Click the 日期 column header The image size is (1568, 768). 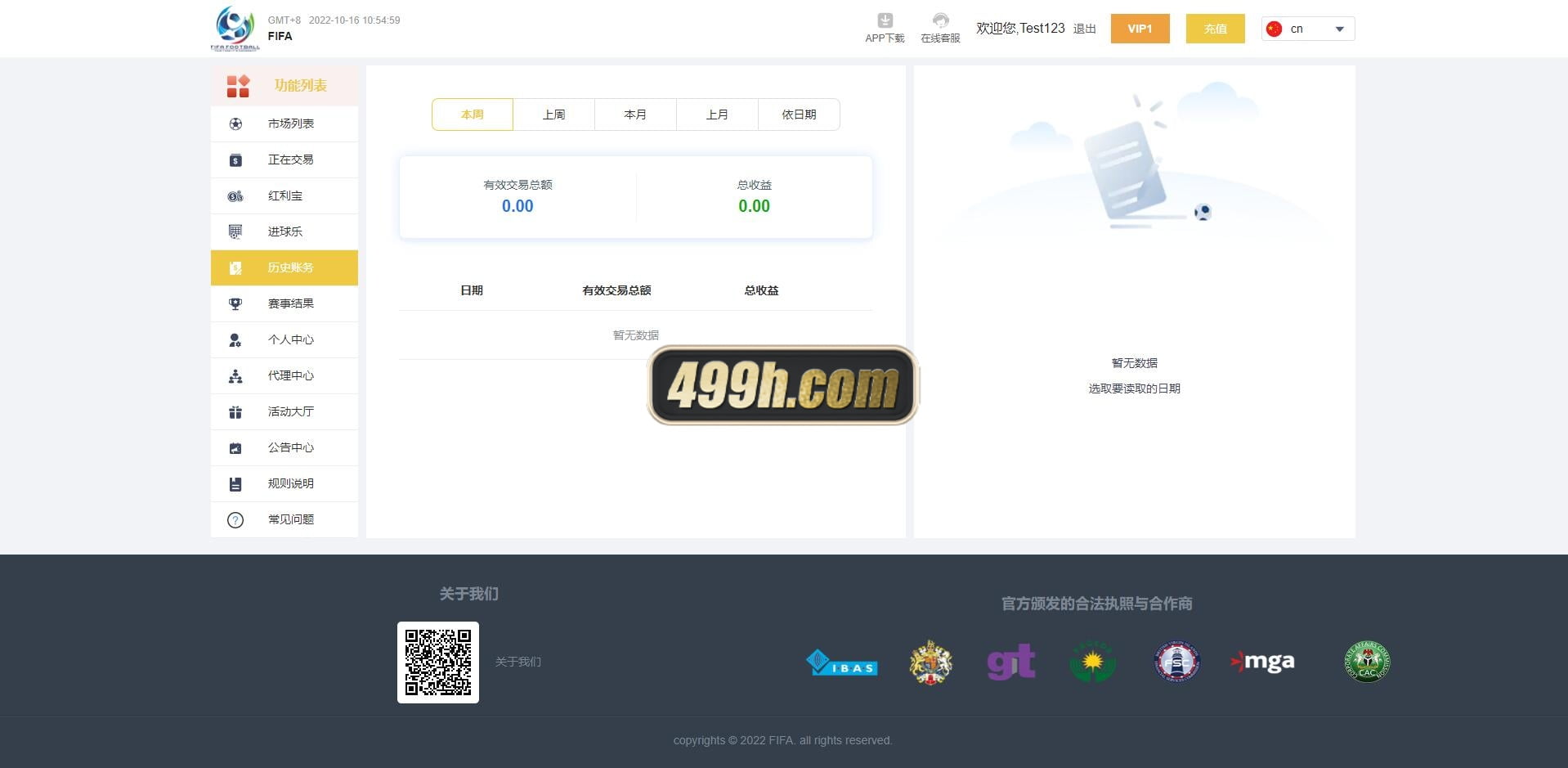click(472, 290)
